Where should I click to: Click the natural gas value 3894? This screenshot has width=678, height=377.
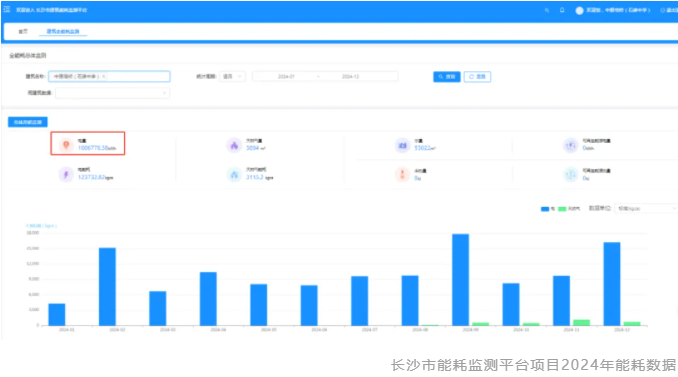click(253, 148)
